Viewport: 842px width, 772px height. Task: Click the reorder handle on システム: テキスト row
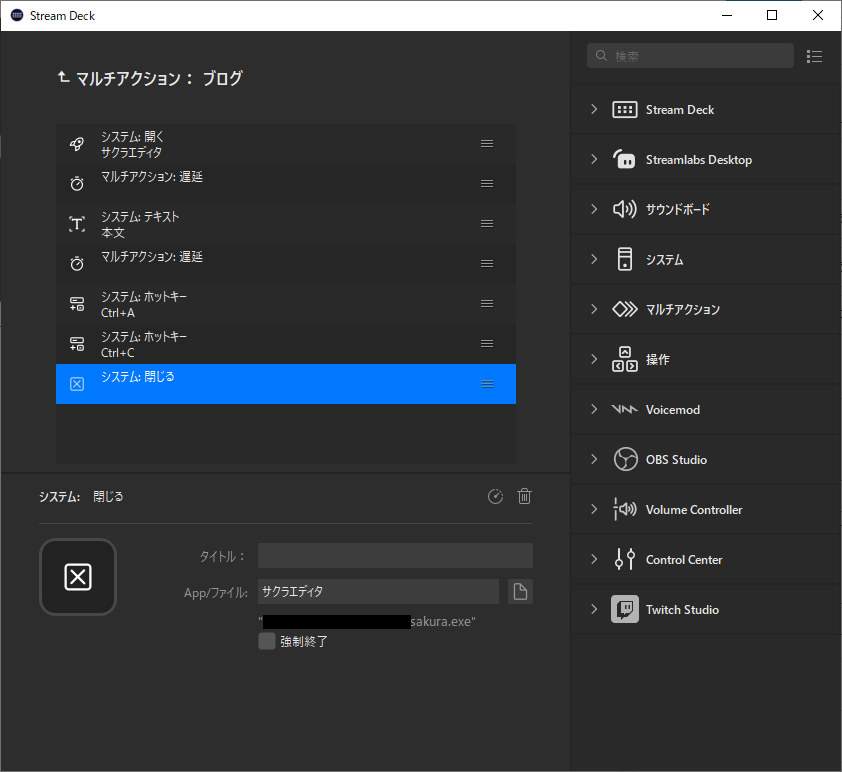[487, 223]
